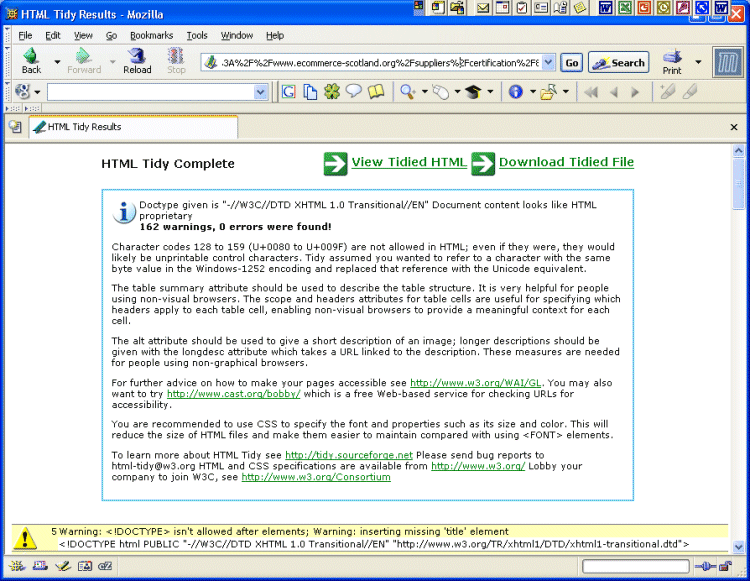Open the Tools menu
Viewport: 750px width, 581px height.
click(197, 35)
